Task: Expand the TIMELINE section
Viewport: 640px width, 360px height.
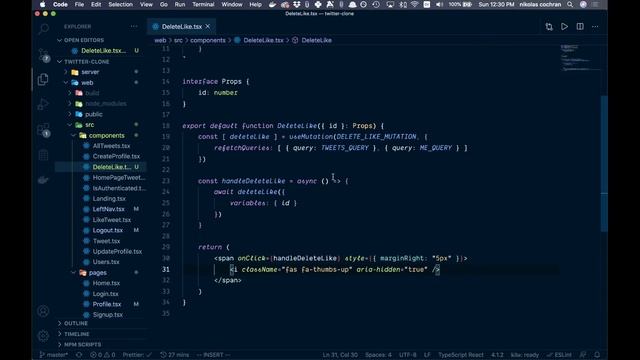Action: [76, 334]
